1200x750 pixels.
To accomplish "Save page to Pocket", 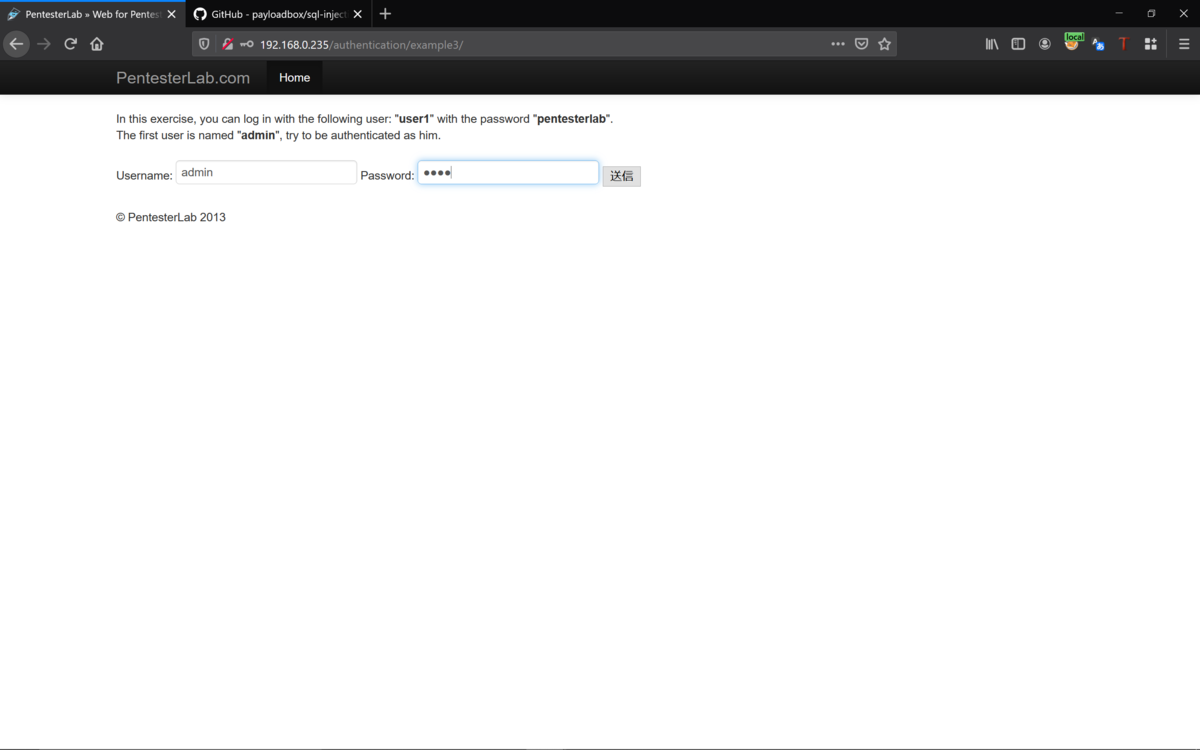I will (861, 44).
